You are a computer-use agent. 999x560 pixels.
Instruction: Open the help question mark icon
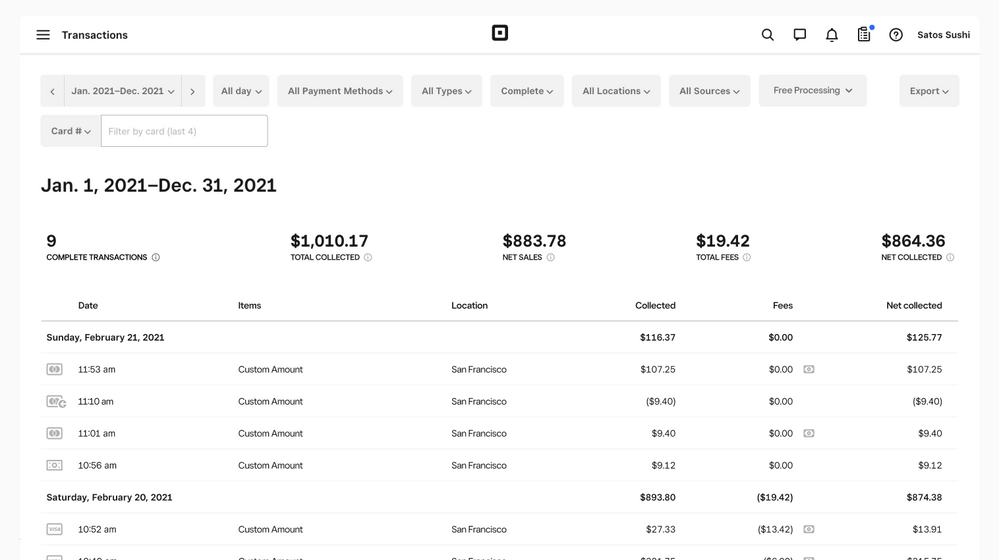click(896, 35)
